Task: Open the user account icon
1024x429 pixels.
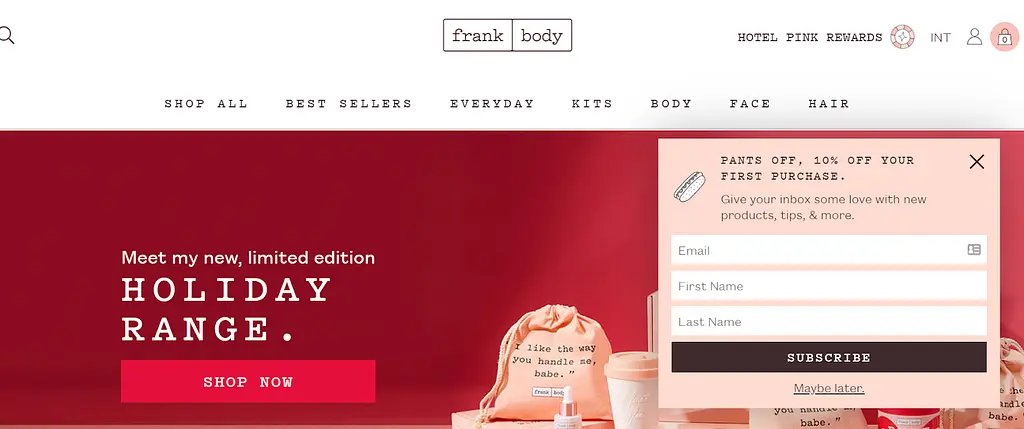Action: [974, 37]
